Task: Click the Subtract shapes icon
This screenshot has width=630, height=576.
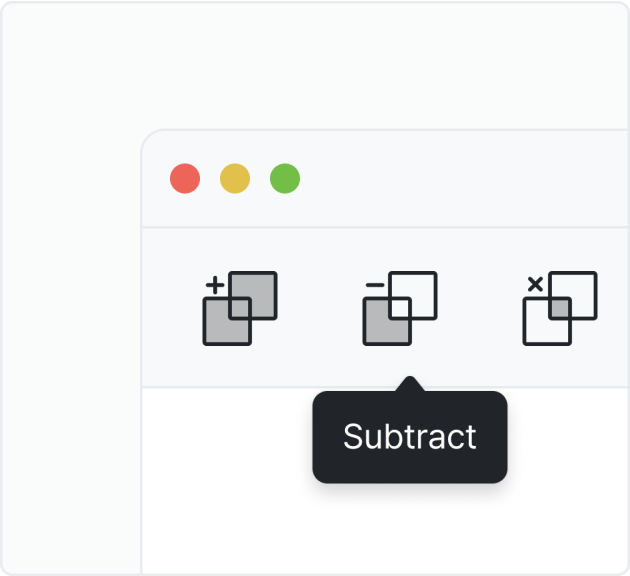Action: tap(400, 308)
